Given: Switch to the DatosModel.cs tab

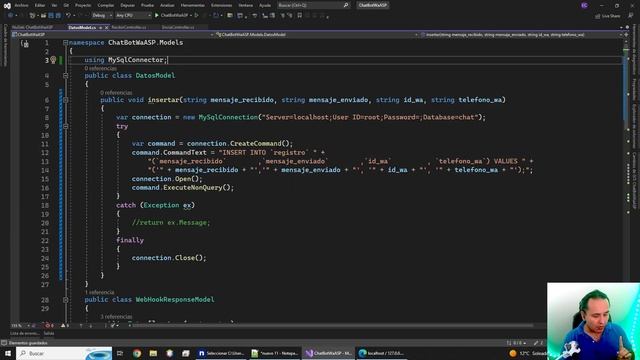Looking at the screenshot, I should (x=82, y=27).
